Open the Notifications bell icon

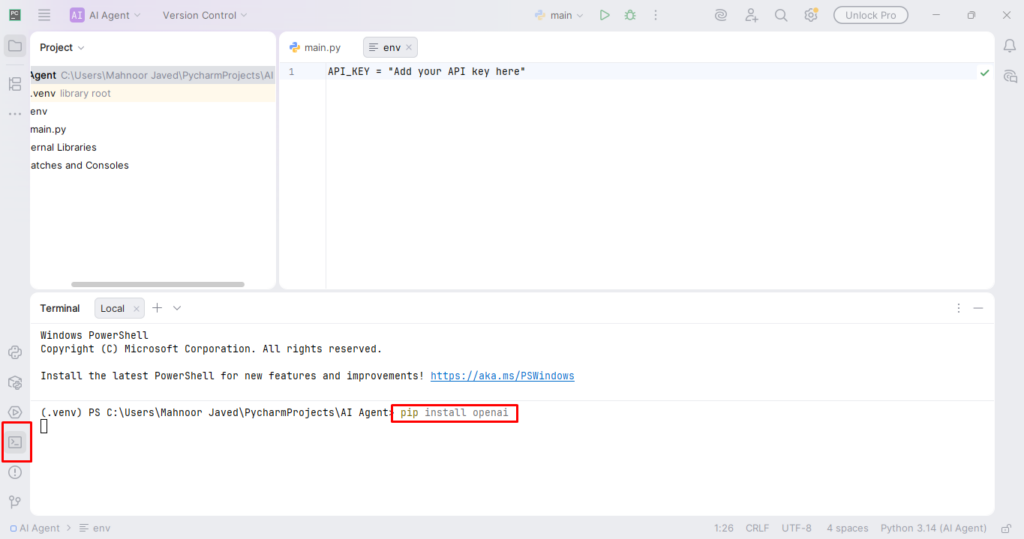coord(1010,46)
